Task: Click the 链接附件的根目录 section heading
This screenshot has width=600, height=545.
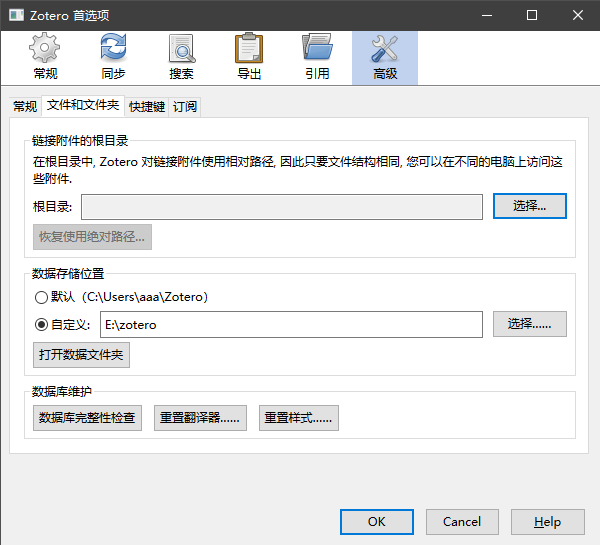Action: coord(80,141)
